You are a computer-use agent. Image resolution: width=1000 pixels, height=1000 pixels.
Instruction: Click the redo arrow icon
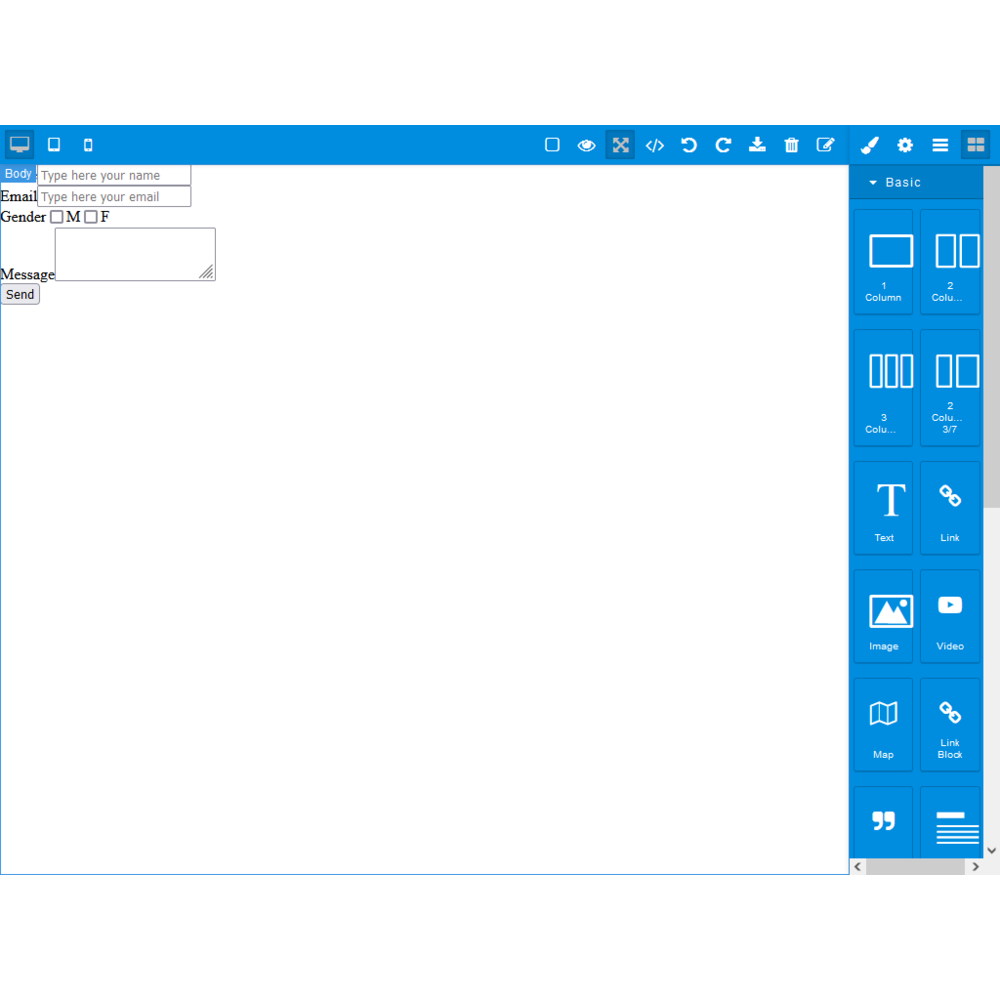[x=723, y=145]
